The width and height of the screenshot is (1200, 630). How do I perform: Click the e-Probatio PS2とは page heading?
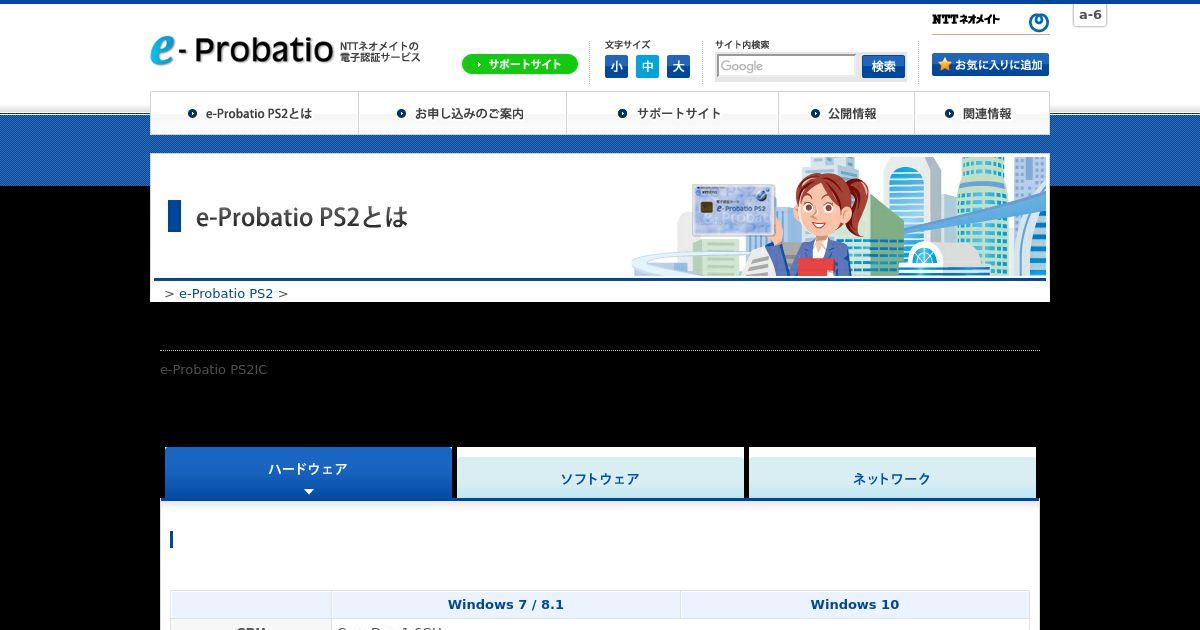[302, 216]
